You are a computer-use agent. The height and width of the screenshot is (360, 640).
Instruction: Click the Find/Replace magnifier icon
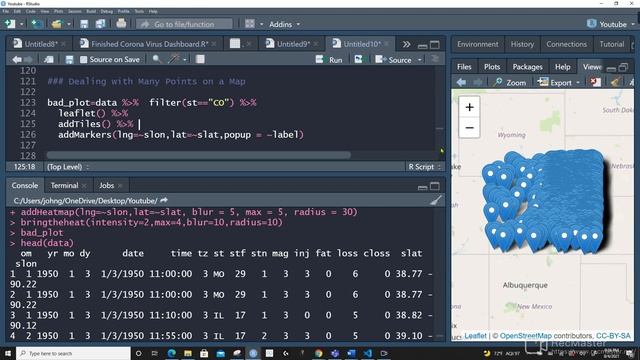tap(156, 60)
